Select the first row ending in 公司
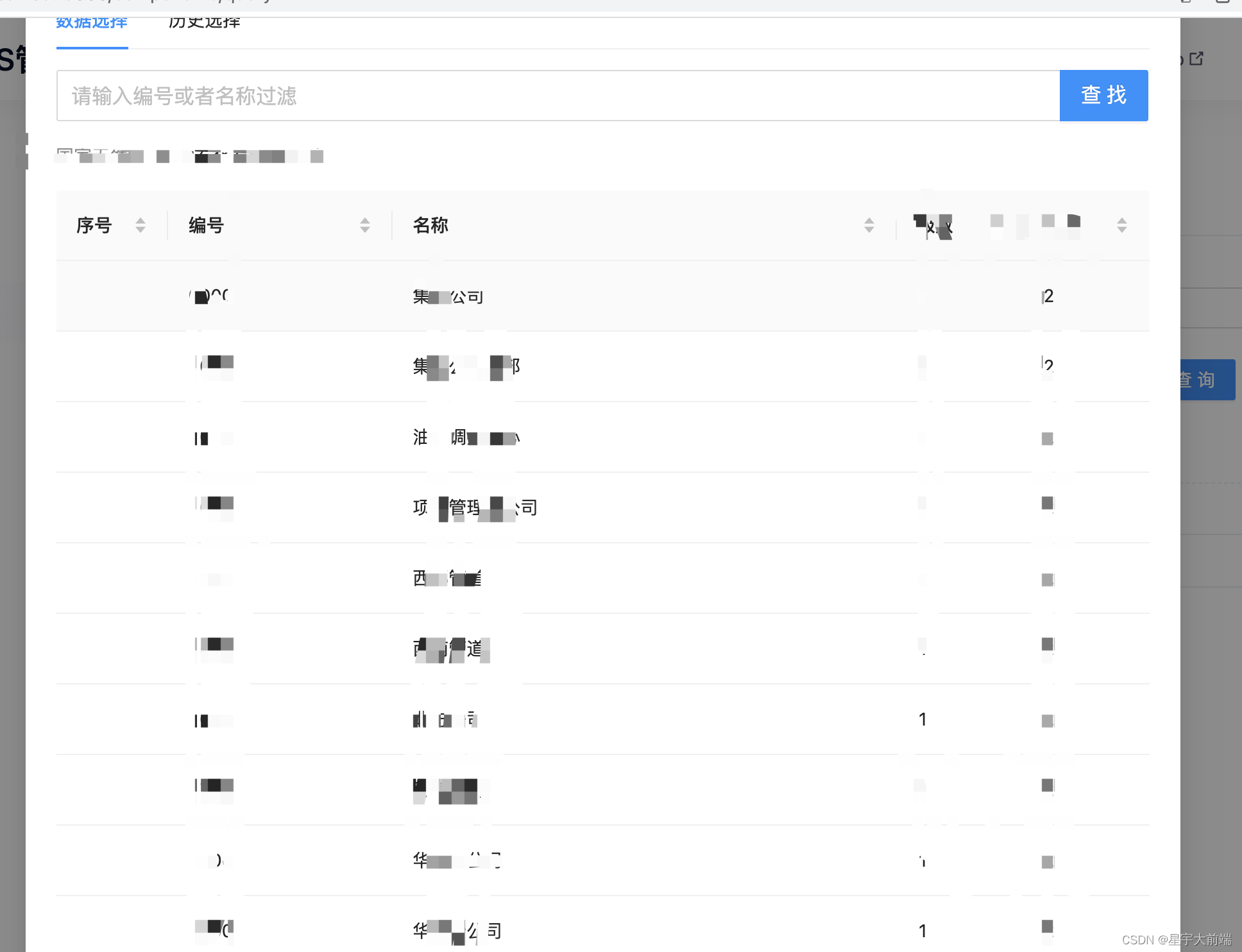Viewport: 1242px width, 952px height. coord(448,296)
